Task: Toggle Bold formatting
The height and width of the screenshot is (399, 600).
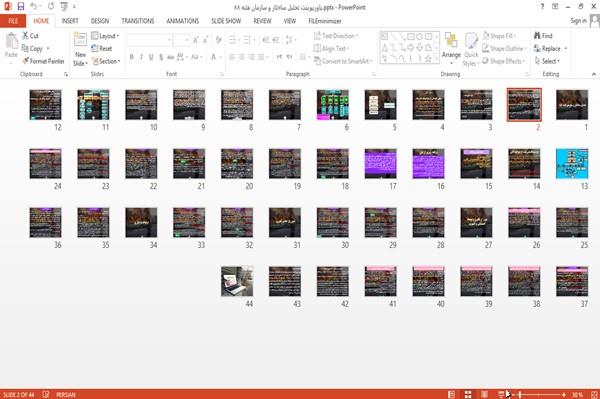Action: point(132,57)
